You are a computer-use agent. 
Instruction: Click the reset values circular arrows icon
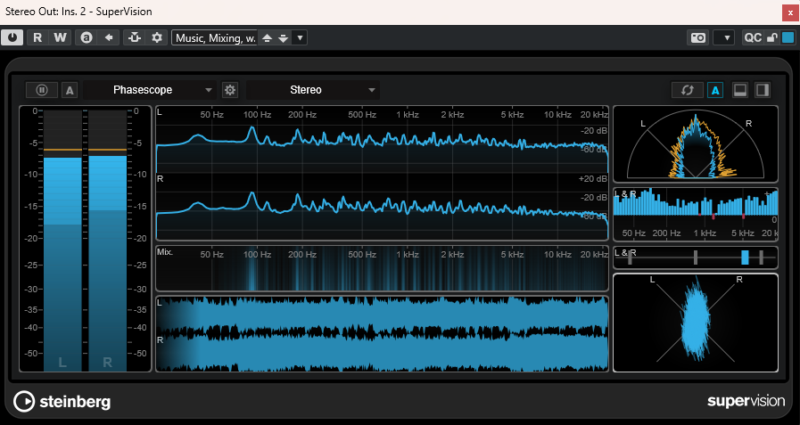pos(687,90)
